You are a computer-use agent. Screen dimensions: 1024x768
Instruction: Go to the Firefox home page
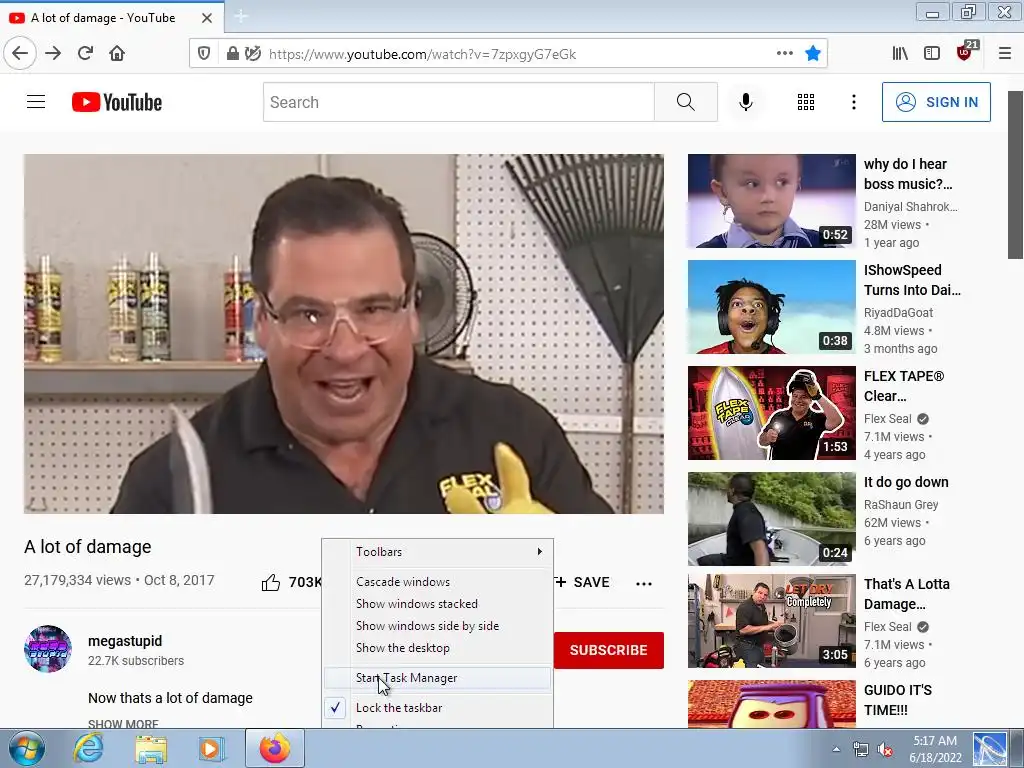coord(117,54)
